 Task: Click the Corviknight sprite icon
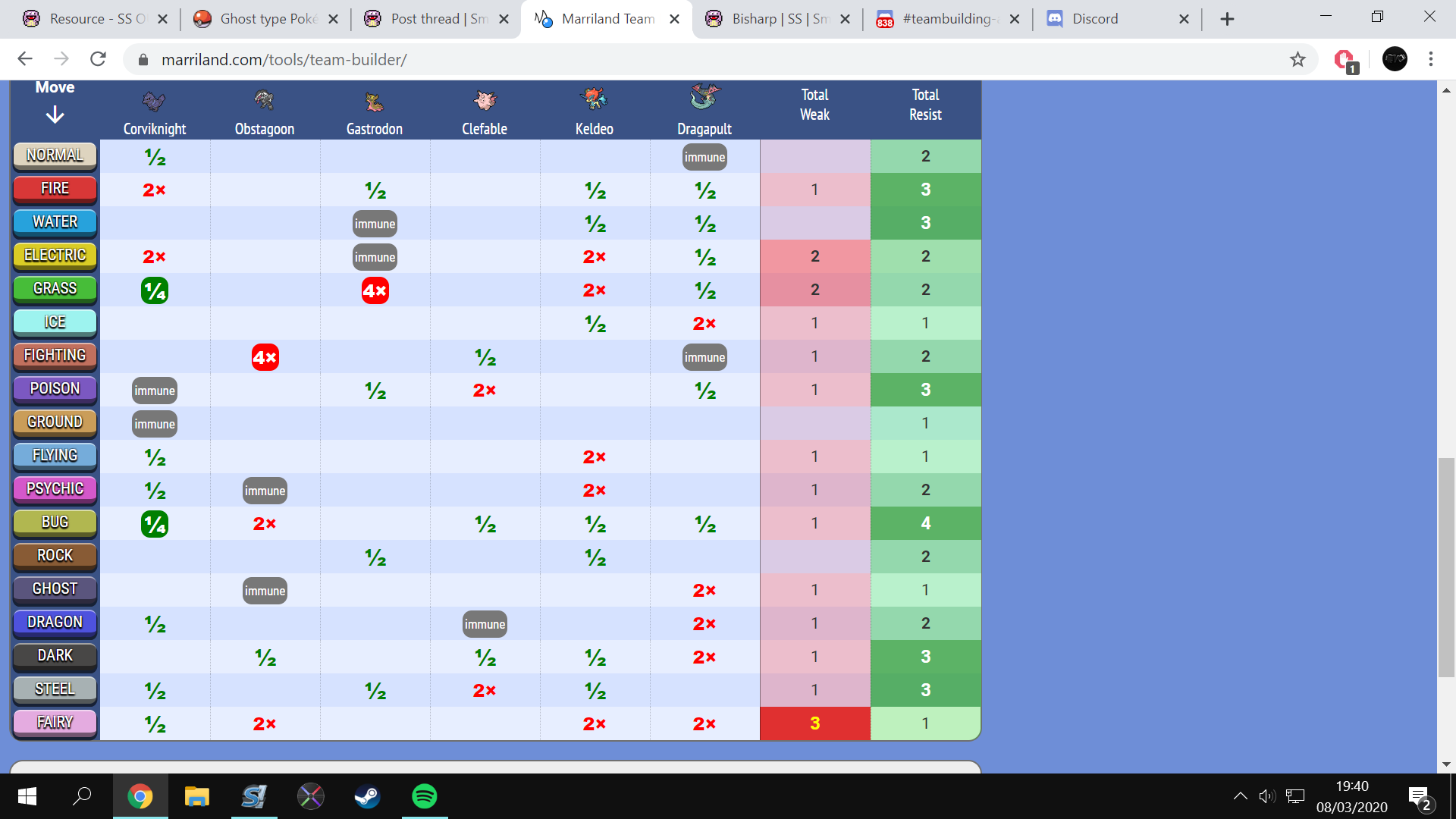pos(154,101)
